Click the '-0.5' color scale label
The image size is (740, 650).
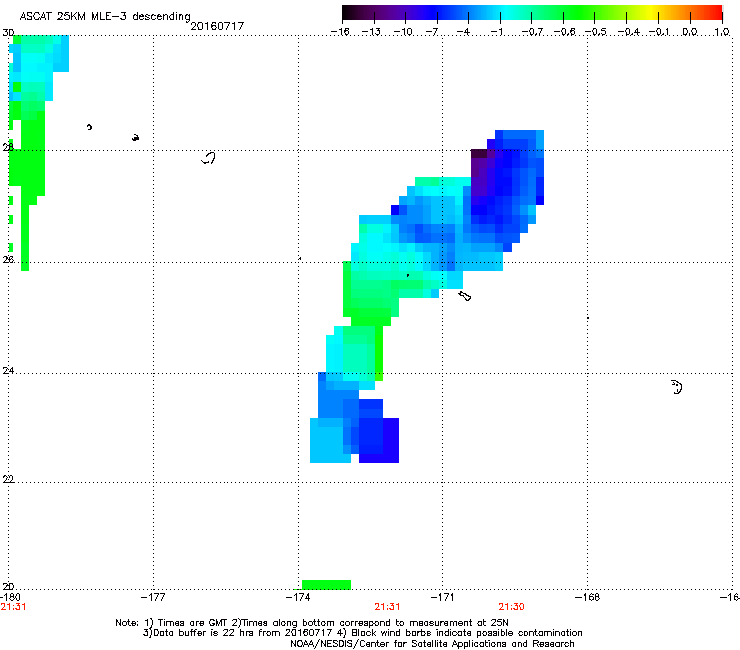point(596,32)
